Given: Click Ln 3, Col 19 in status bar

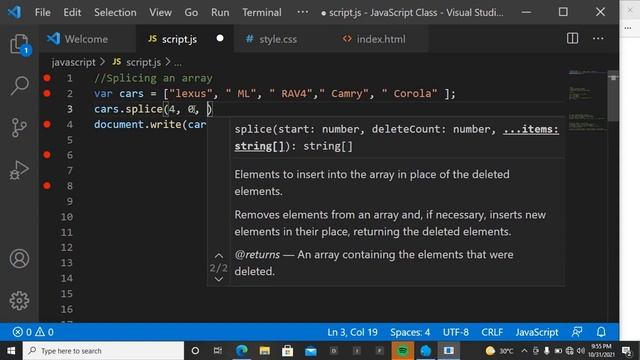Looking at the screenshot, I should click(x=352, y=332).
